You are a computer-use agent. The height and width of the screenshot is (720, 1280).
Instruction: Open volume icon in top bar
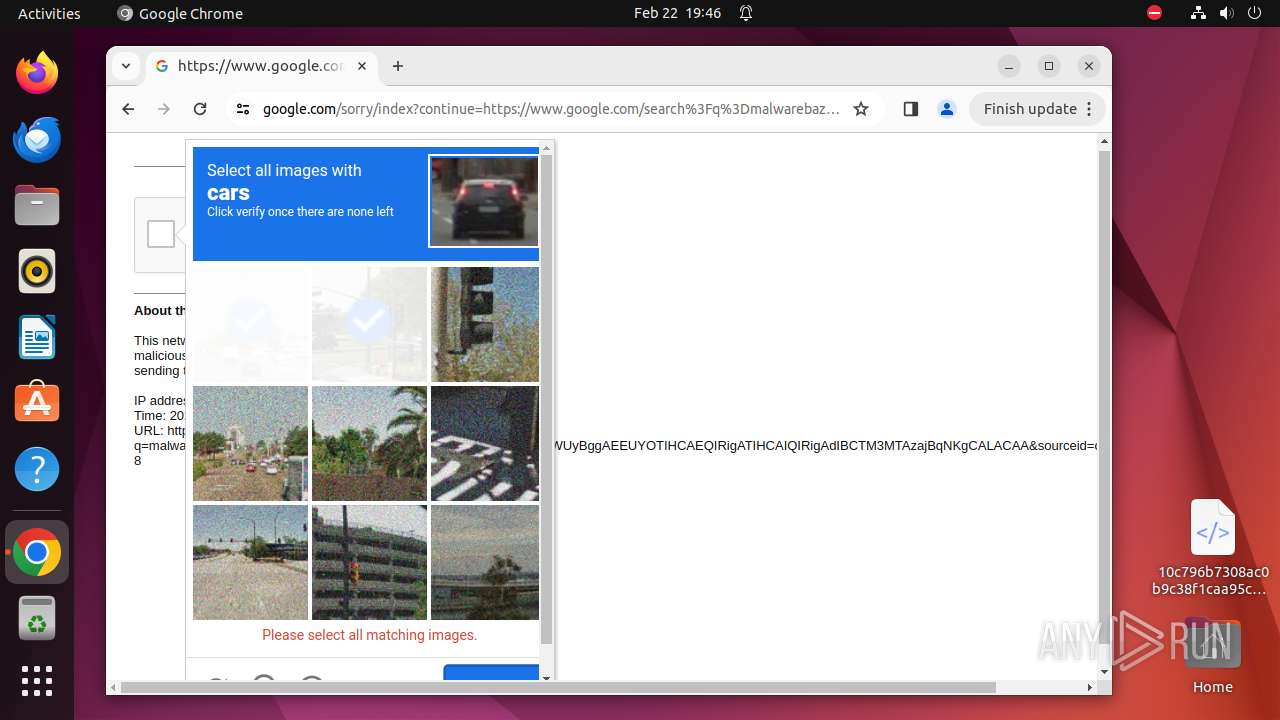click(1226, 13)
